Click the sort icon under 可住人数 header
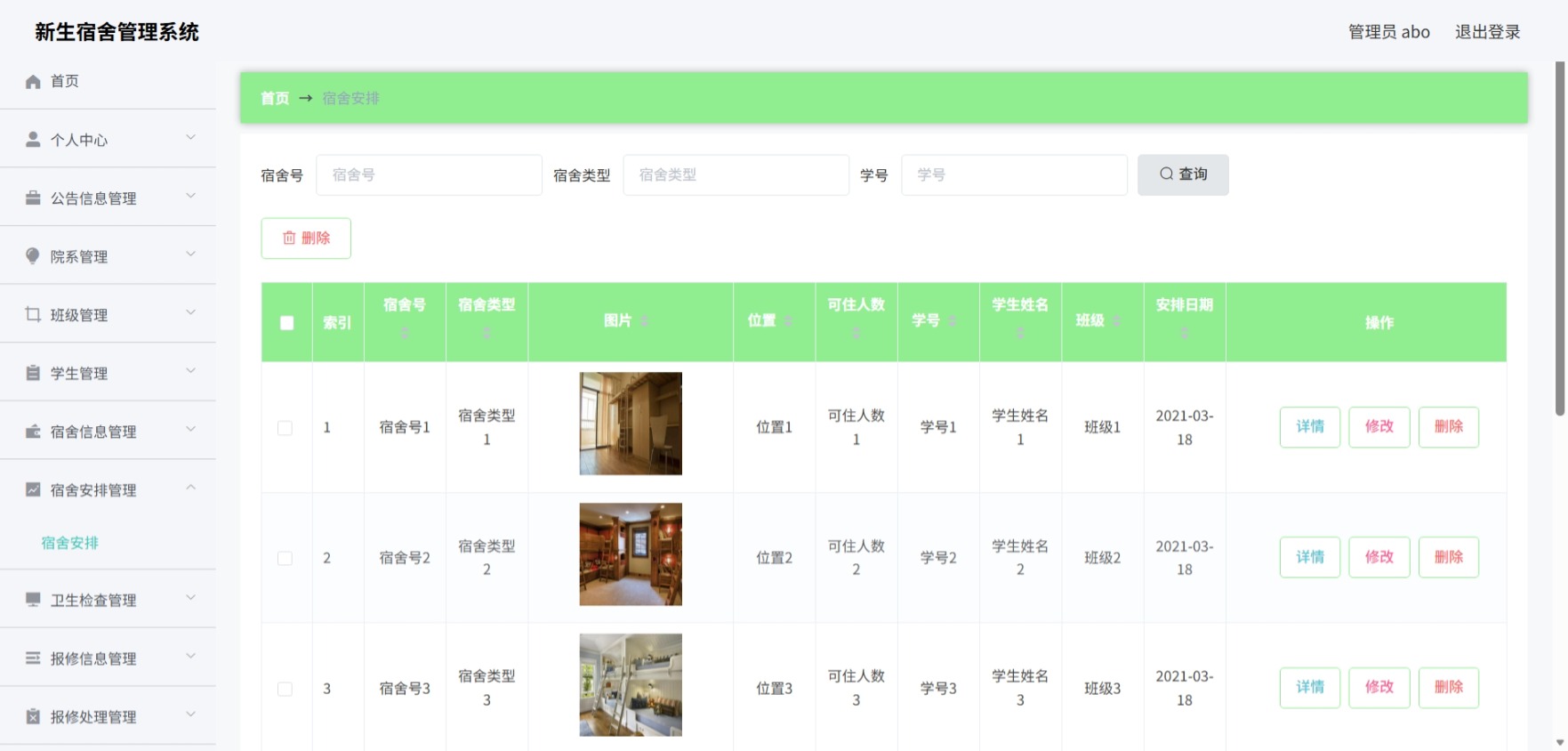Image resolution: width=1568 pixels, height=751 pixels. (856, 333)
